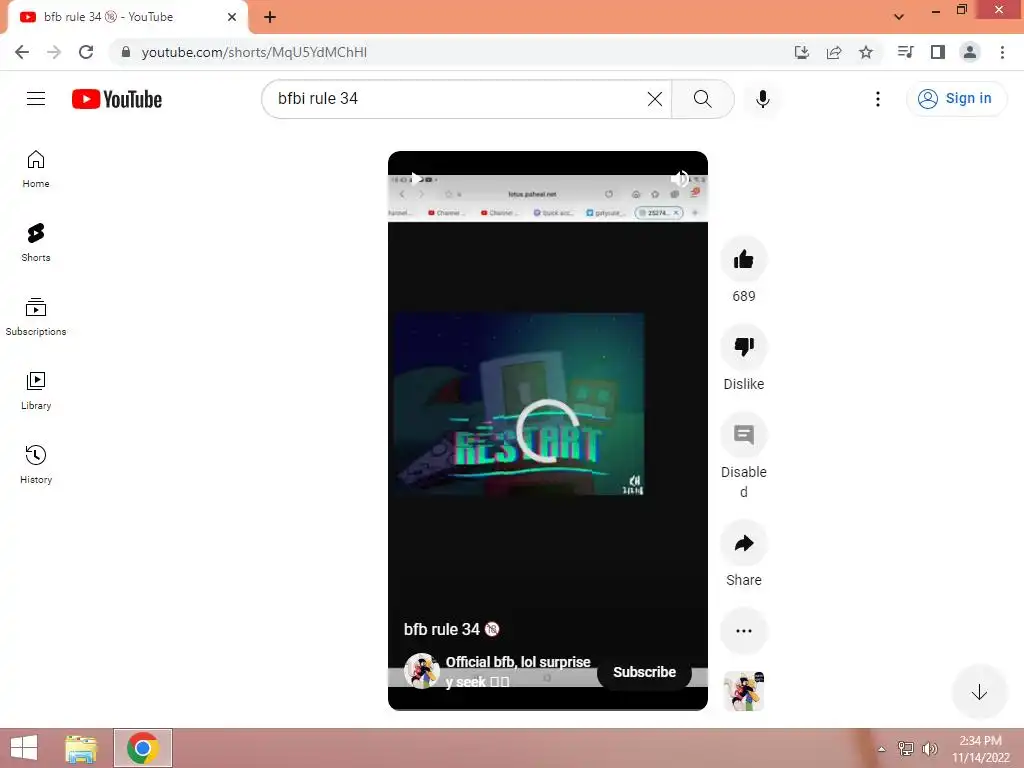Viewport: 1024px width, 768px height.
Task: Open History in the sidebar
Action: click(36, 464)
